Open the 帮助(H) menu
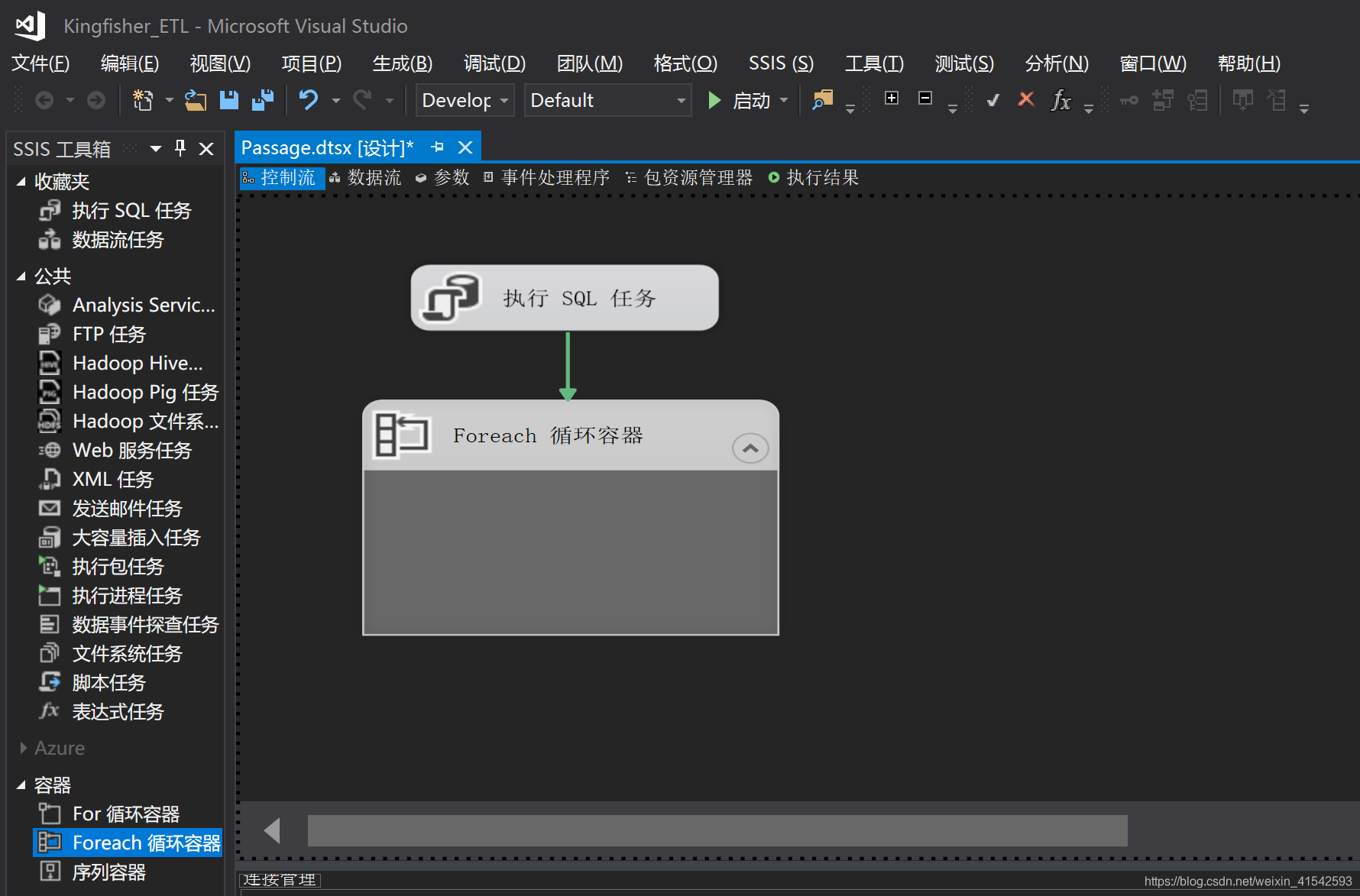 pyautogui.click(x=1249, y=63)
